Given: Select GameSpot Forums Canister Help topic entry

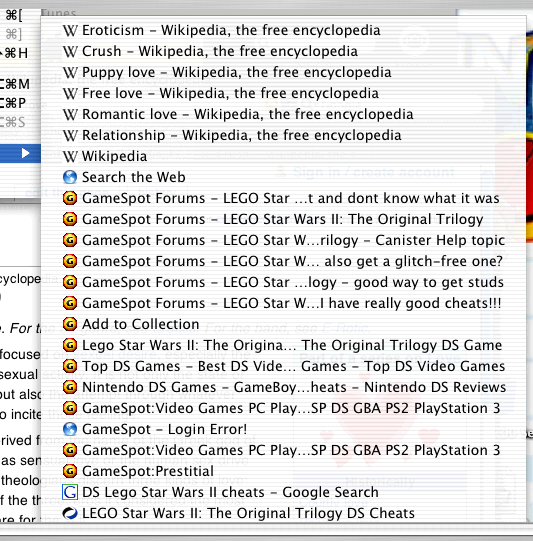Looking at the screenshot, I should [284, 240].
